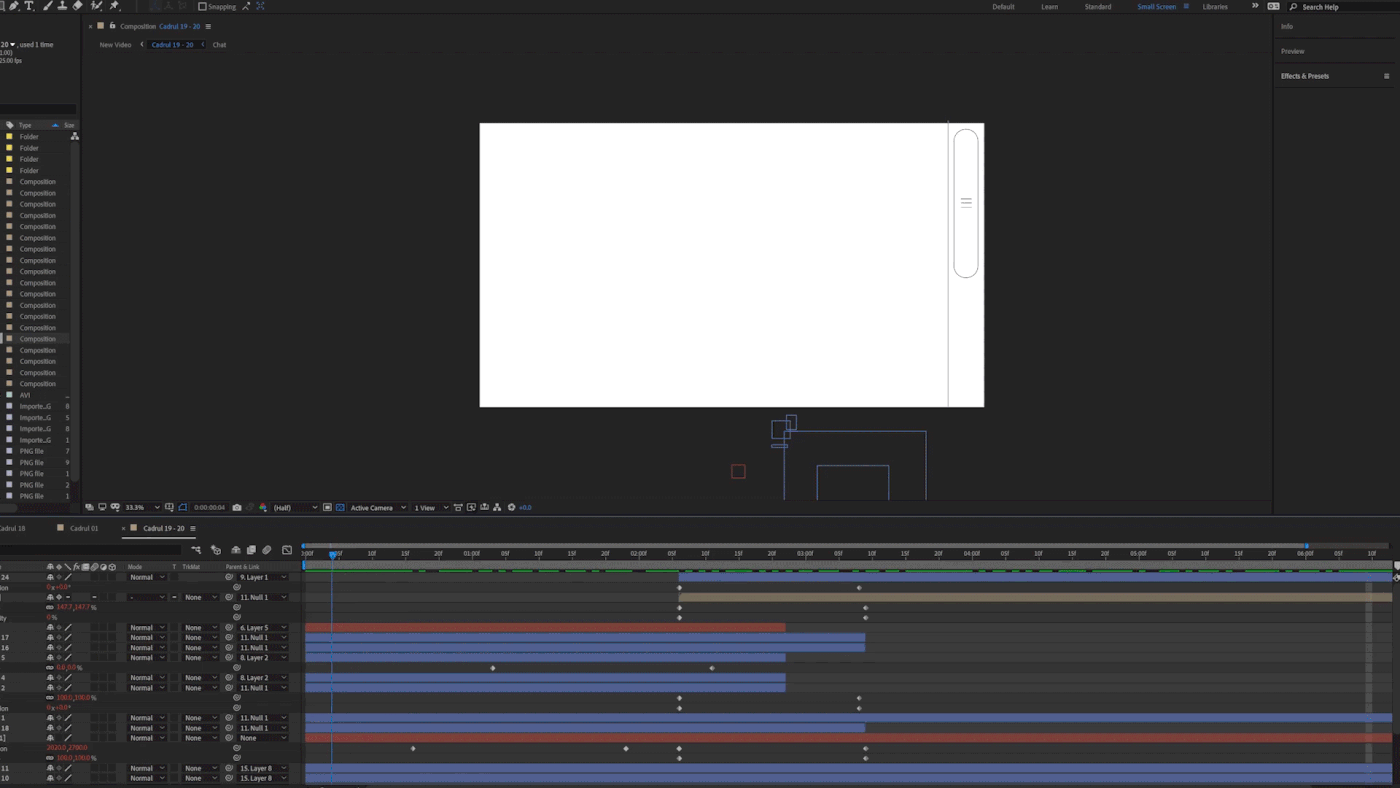The image size is (1400, 788).
Task: Click the New Video breadcrumb in composition viewer
Action: click(x=115, y=45)
